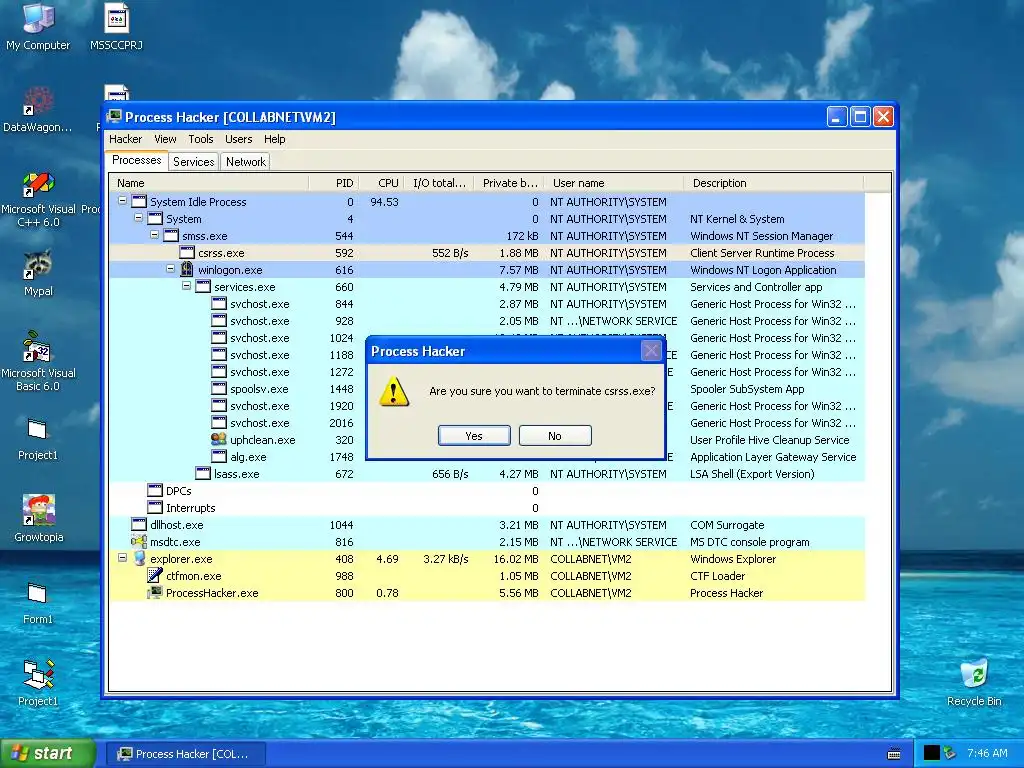
Task: Click the 16.02 MB private bytes value
Action: click(516, 558)
